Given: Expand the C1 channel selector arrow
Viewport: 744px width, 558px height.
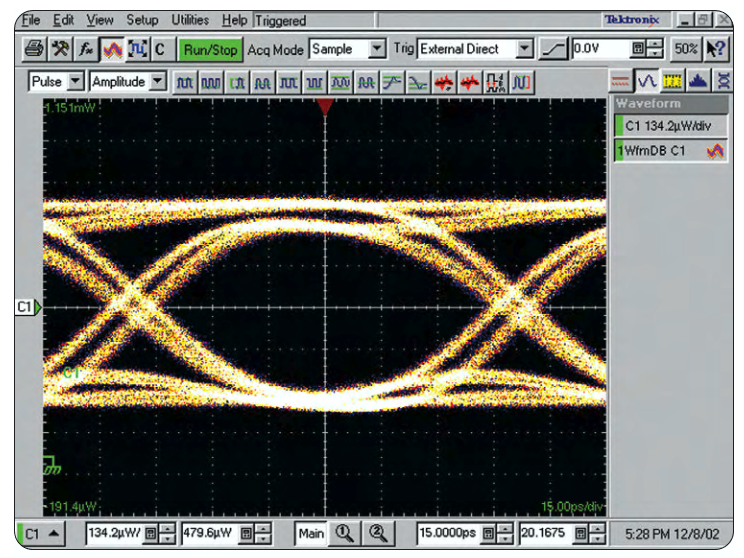Looking at the screenshot, I should click(x=54, y=533).
